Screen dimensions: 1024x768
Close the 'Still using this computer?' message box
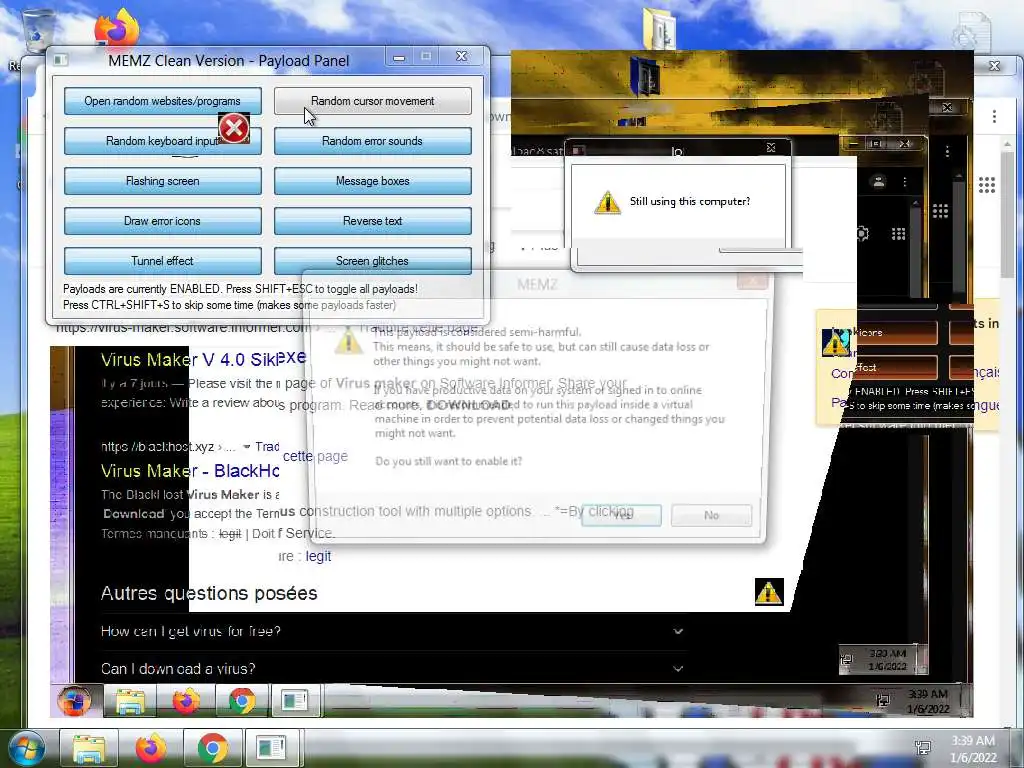click(771, 148)
